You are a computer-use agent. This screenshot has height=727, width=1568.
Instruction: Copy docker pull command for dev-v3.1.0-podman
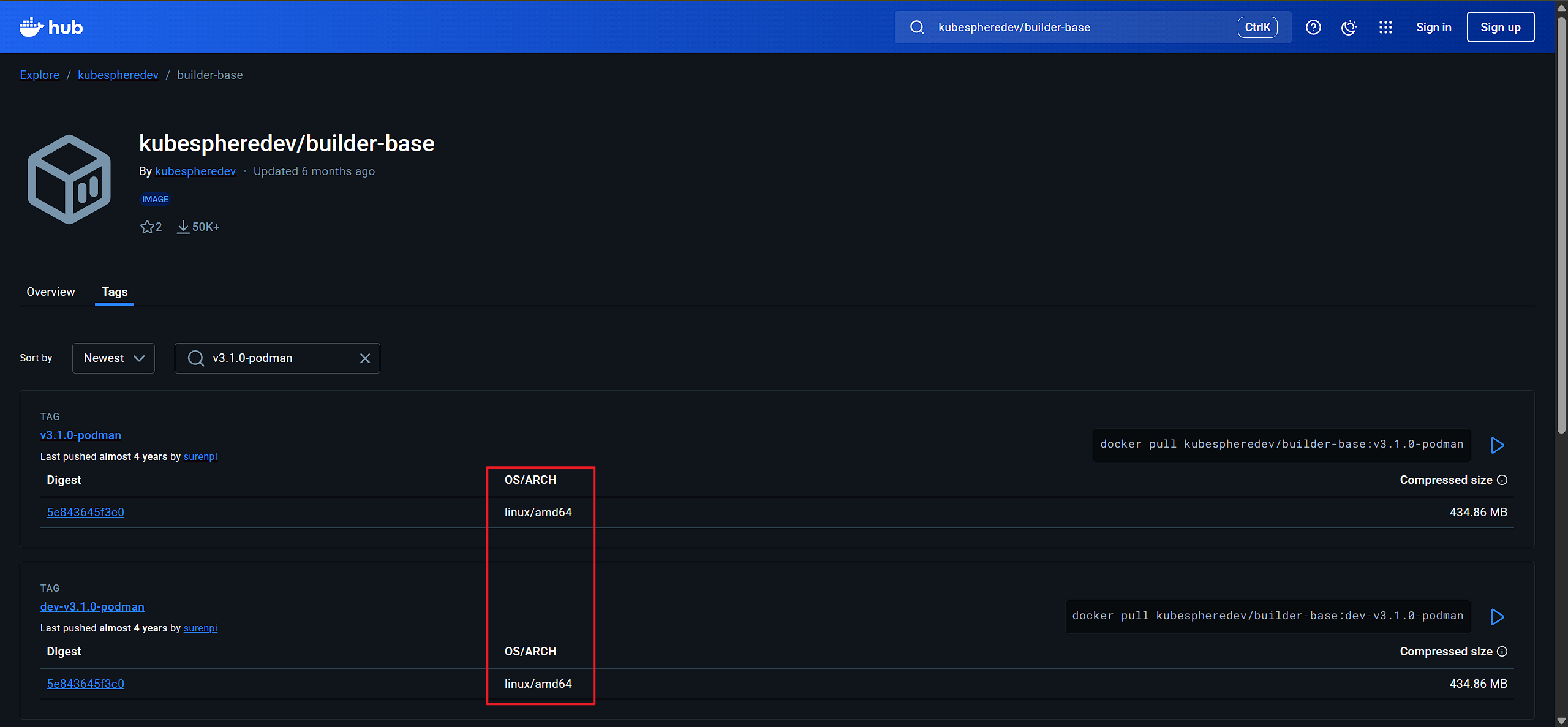(x=1267, y=616)
